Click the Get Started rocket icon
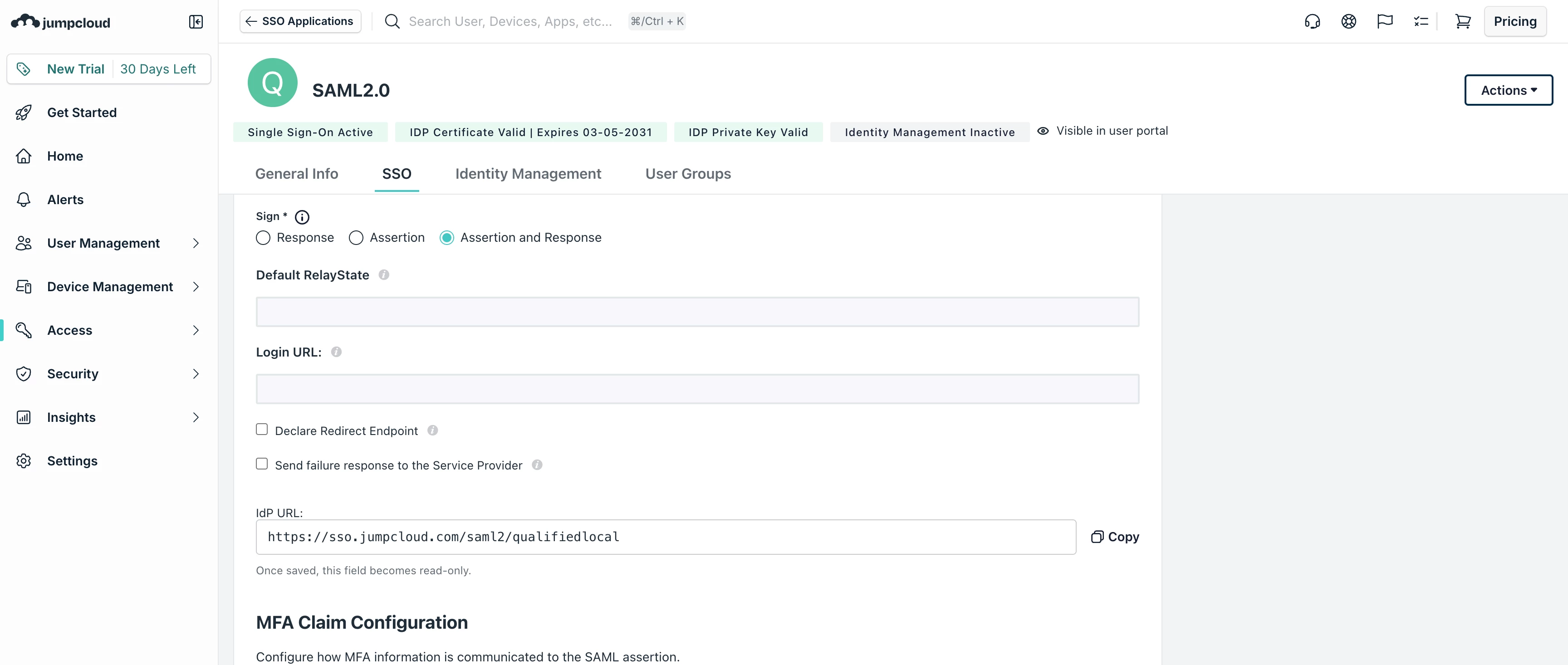Image resolution: width=1568 pixels, height=665 pixels. coord(24,112)
